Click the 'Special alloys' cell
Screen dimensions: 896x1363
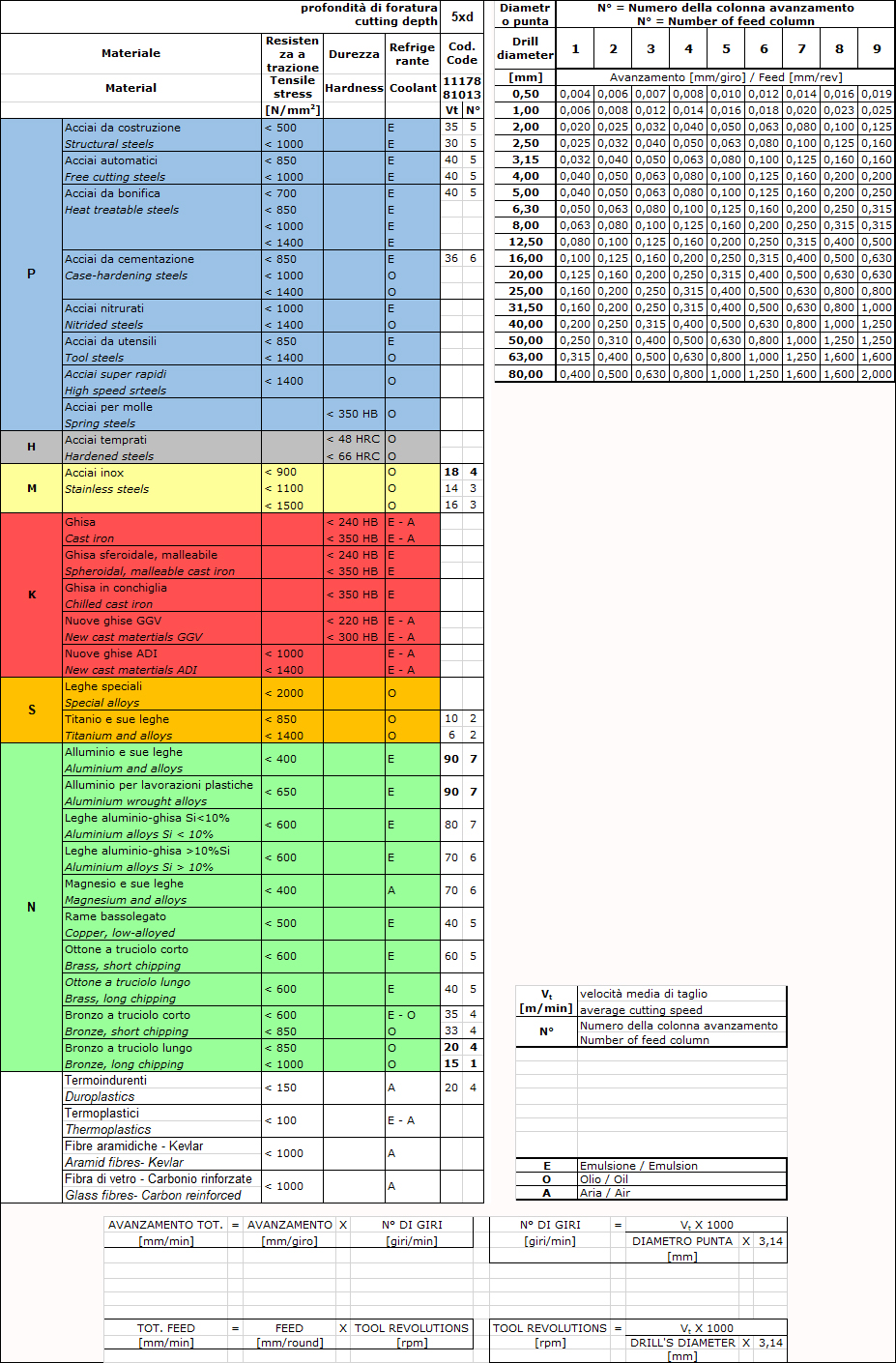(162, 703)
